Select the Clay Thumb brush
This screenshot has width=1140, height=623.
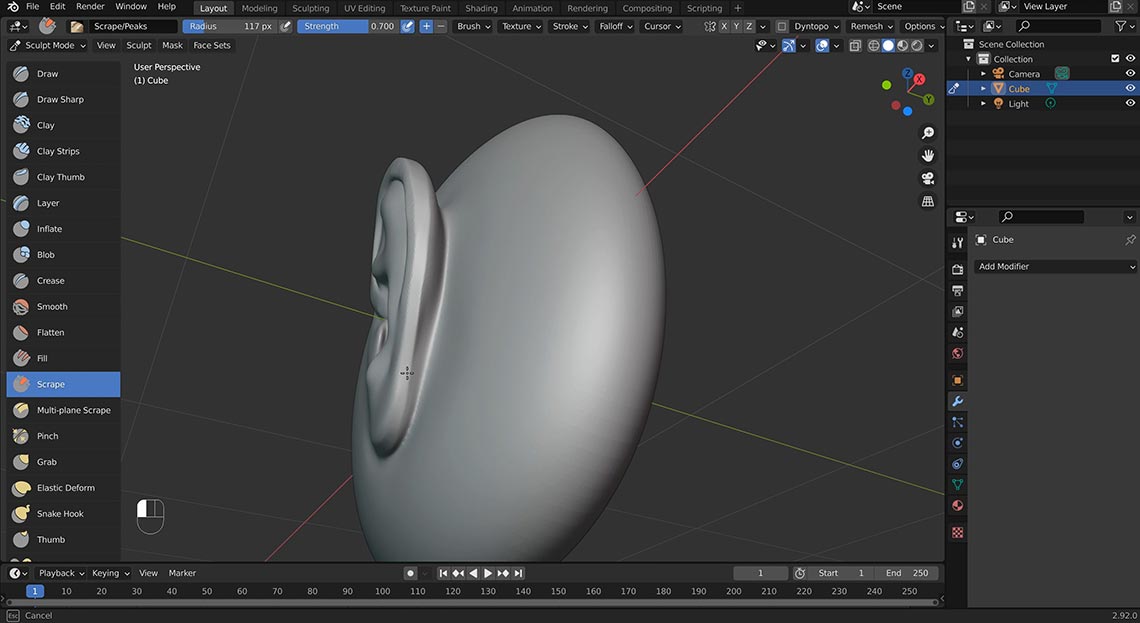[63, 177]
